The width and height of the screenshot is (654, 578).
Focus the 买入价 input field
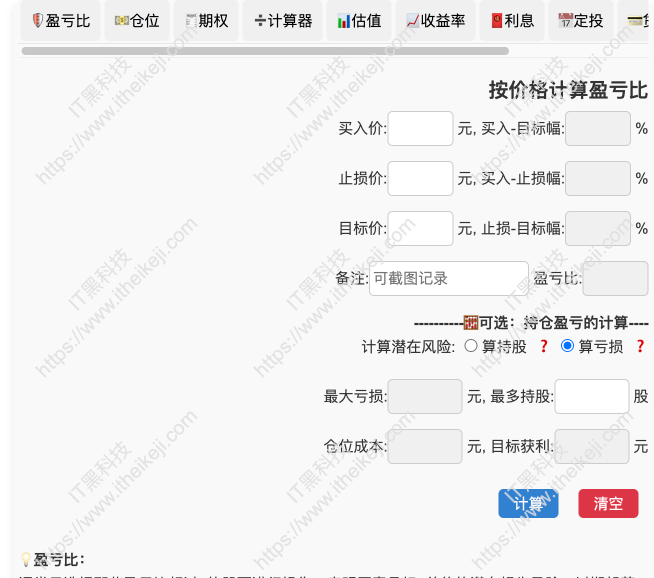pyautogui.click(x=420, y=128)
